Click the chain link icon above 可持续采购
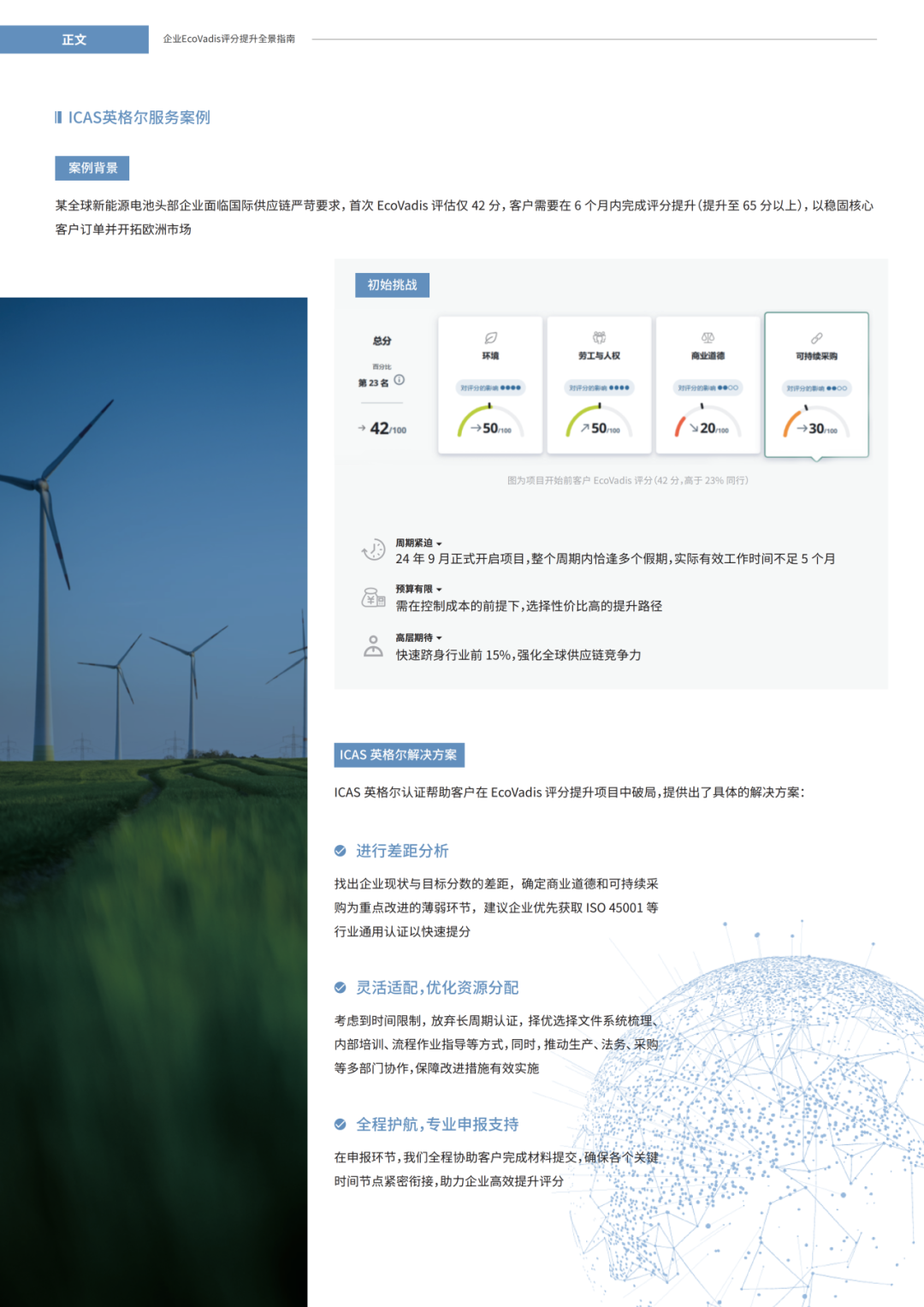The image size is (924, 1307). [x=816, y=338]
